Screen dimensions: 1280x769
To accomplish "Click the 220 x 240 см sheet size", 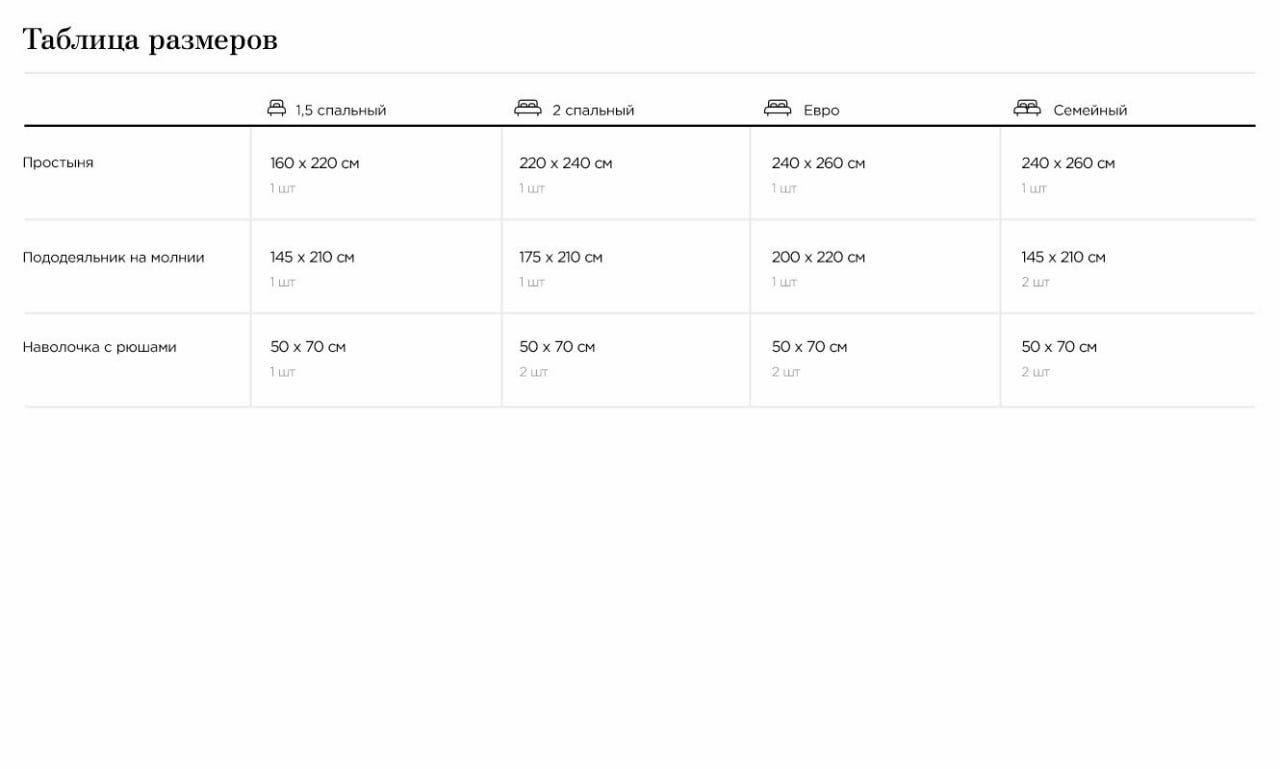I will tap(565, 163).
